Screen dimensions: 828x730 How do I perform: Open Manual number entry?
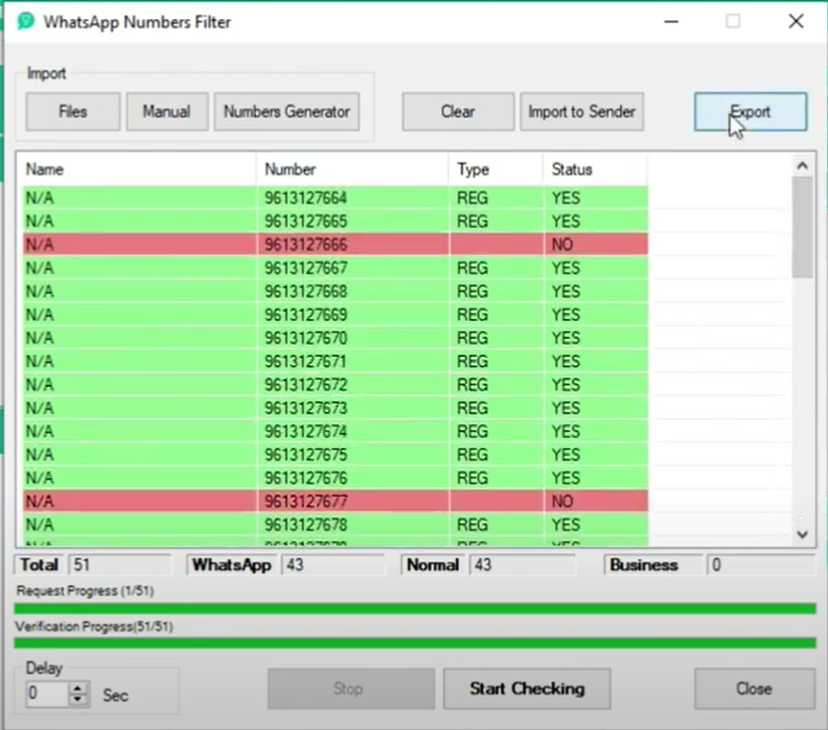pyautogui.click(x=166, y=112)
